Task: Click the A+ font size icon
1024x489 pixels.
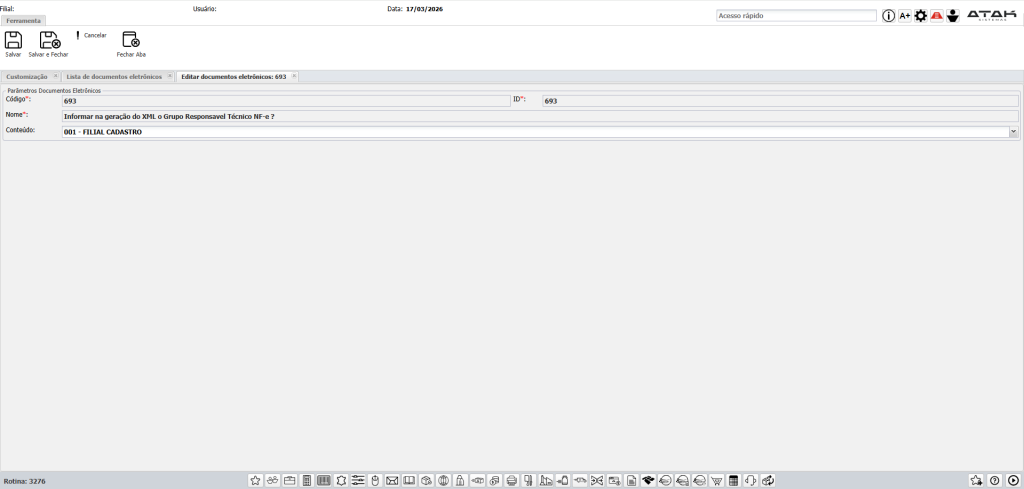Action: coord(904,16)
